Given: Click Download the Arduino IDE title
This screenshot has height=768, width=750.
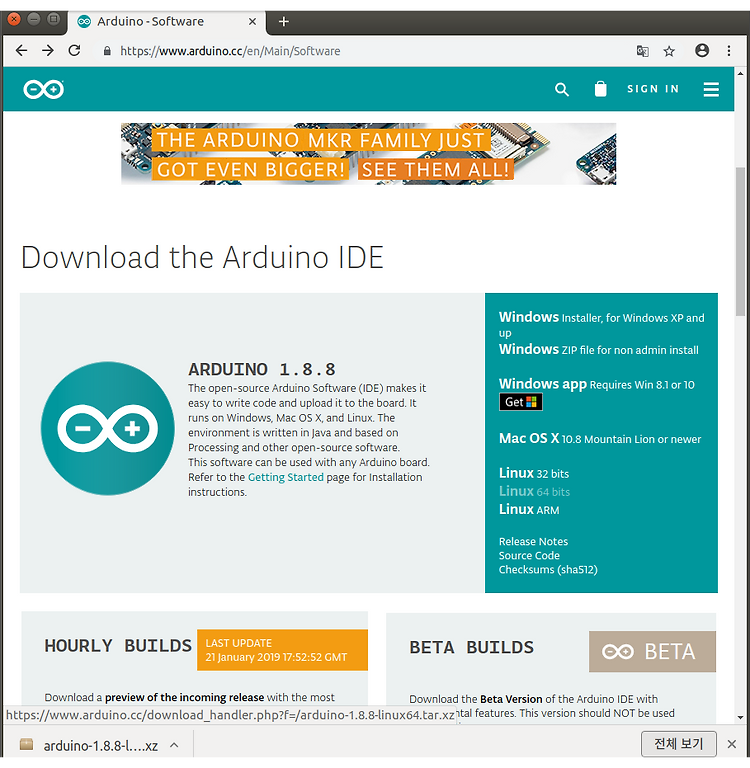Looking at the screenshot, I should [202, 257].
